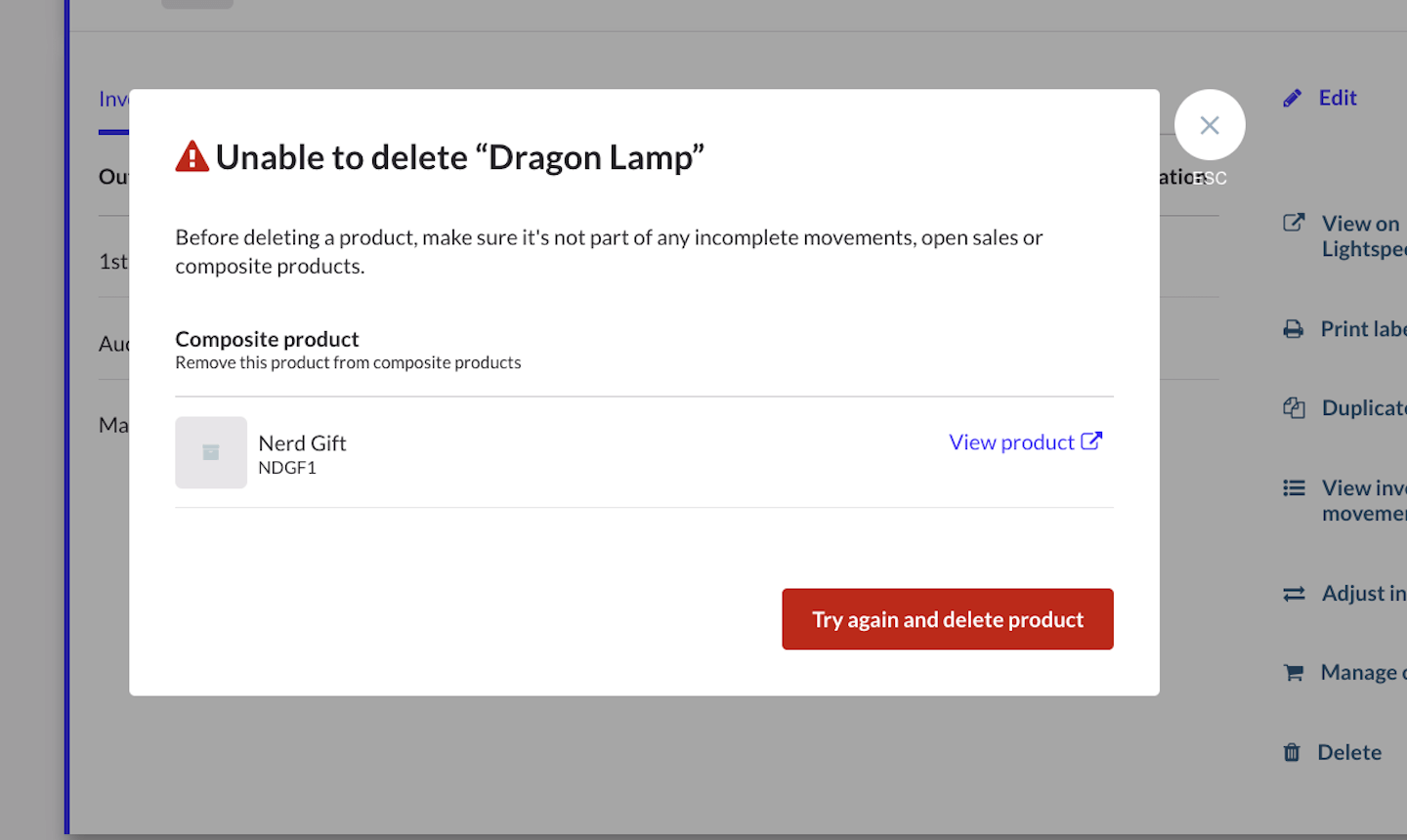Click the shopping cart Manage icon

coord(1294,672)
